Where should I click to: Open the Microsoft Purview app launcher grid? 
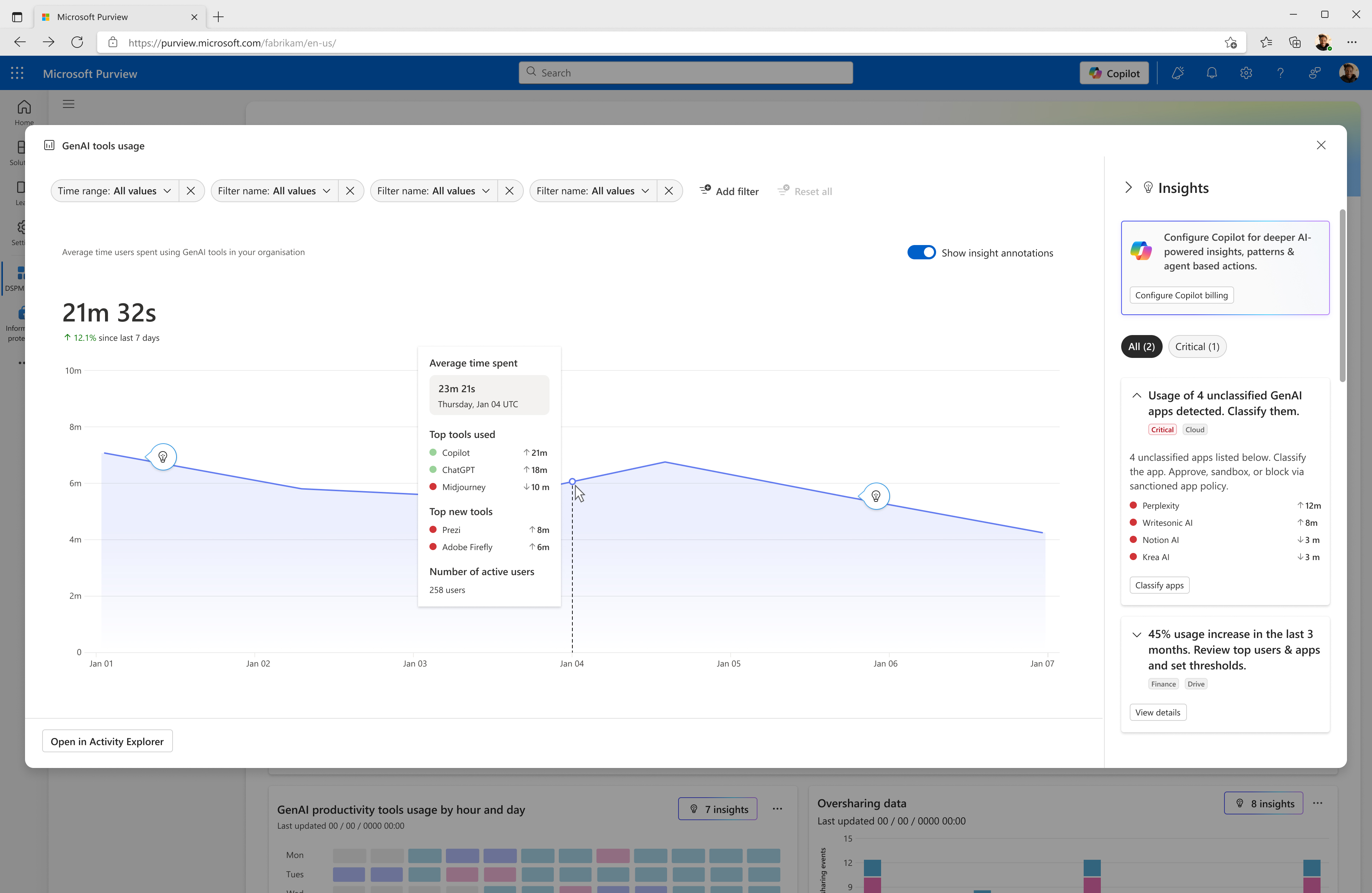pyautogui.click(x=17, y=73)
